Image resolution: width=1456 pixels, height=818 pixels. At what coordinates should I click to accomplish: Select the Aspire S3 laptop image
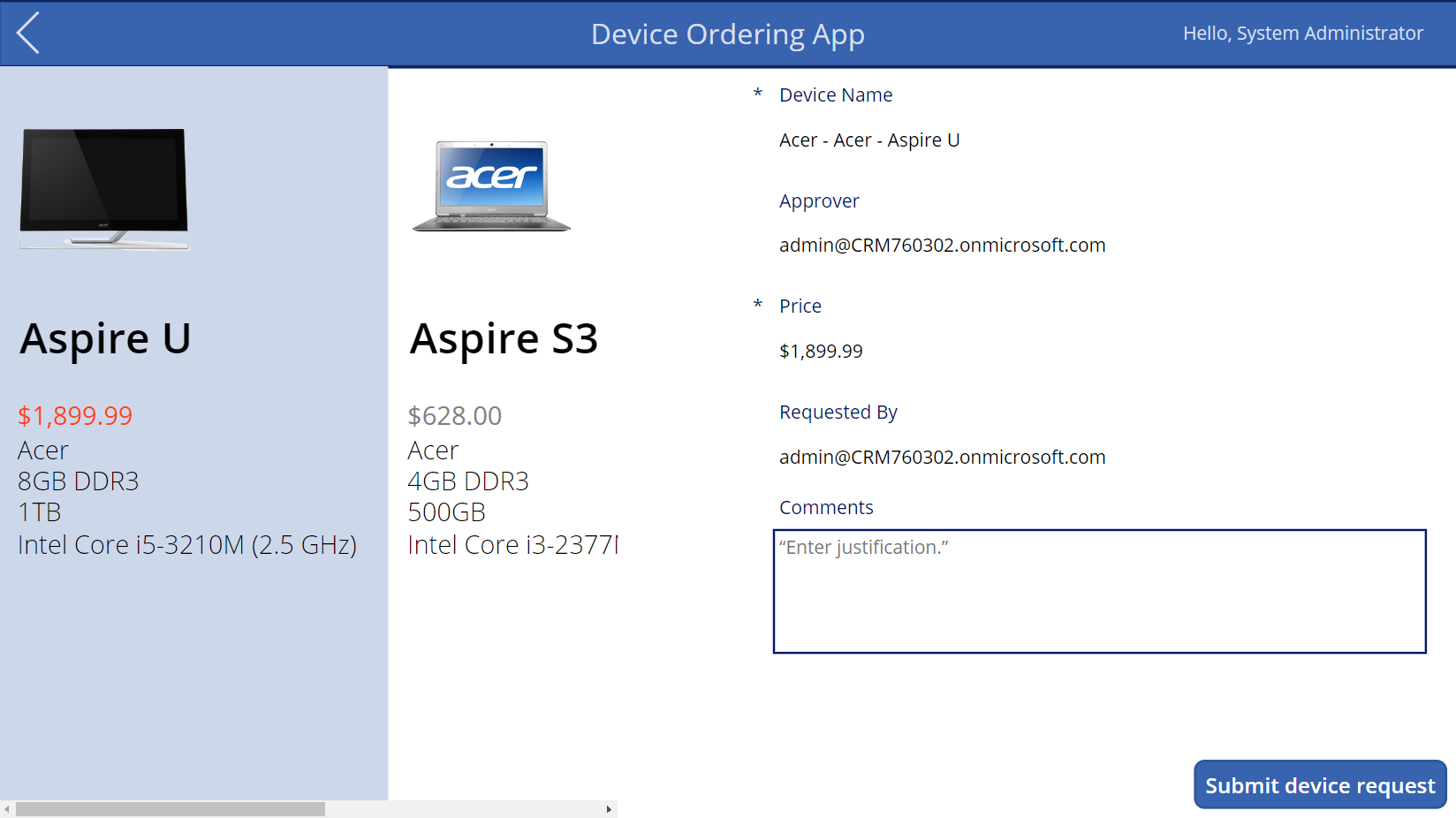pos(491,186)
